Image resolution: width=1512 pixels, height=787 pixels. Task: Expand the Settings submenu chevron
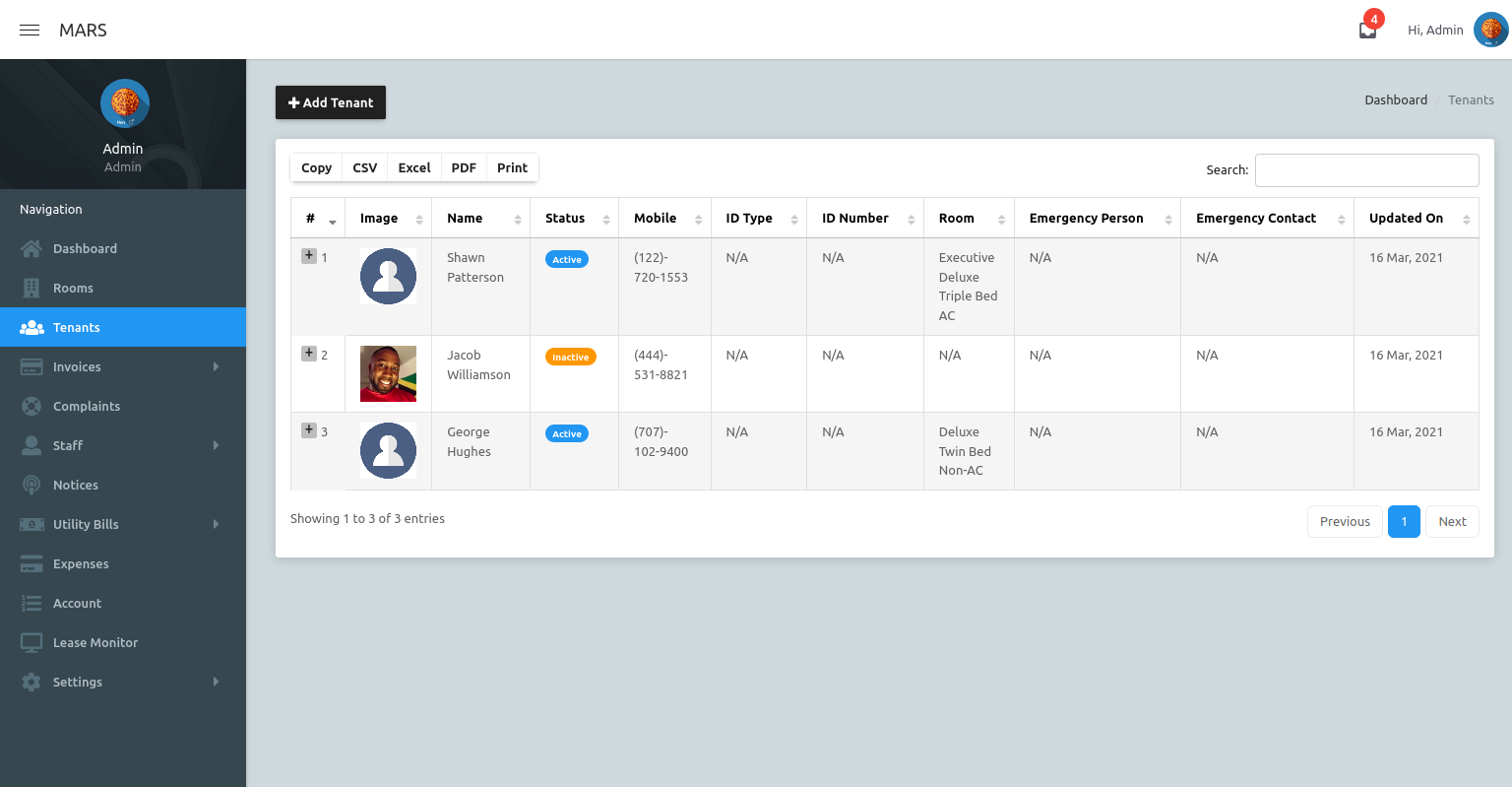216,682
